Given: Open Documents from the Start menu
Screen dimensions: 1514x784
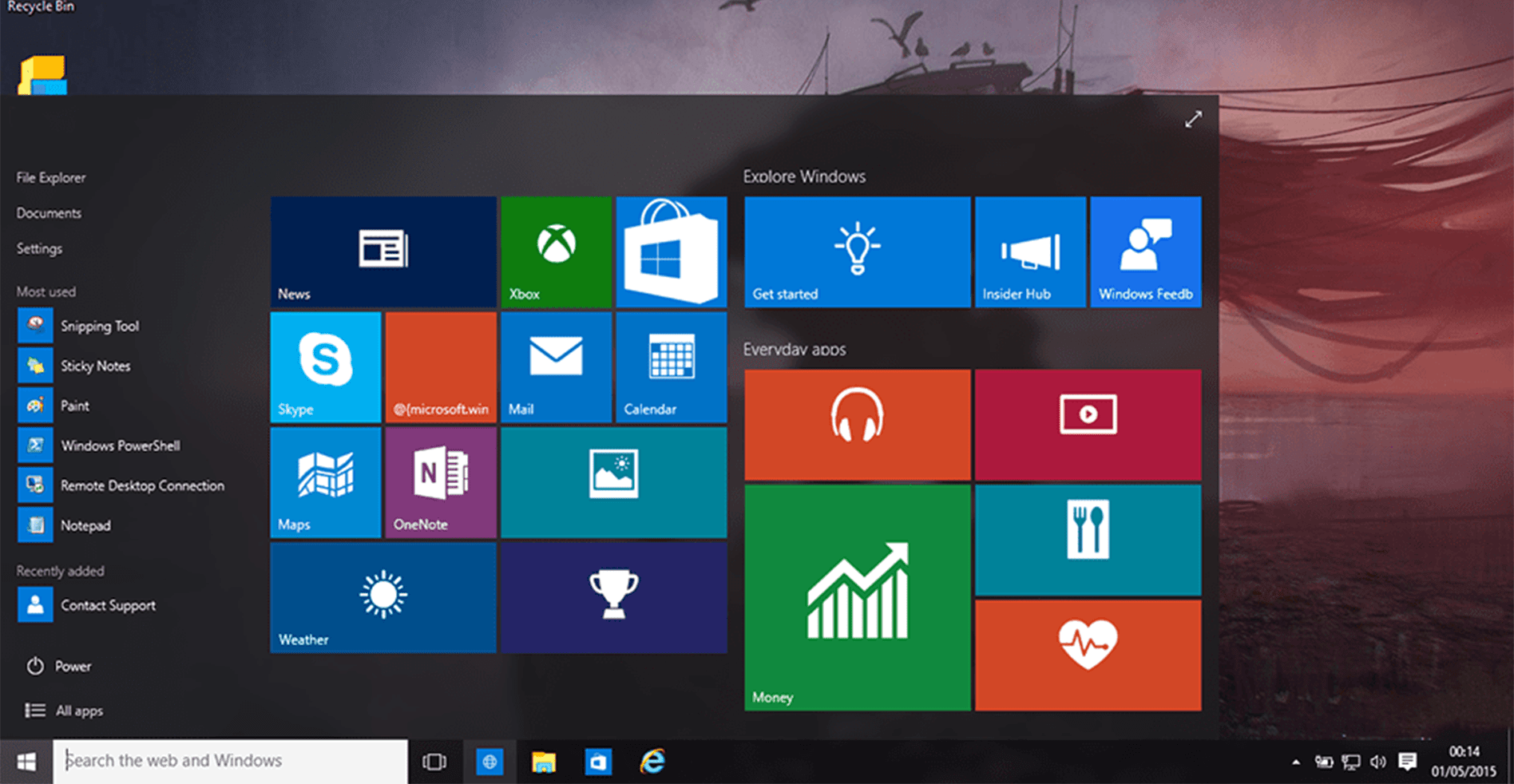Looking at the screenshot, I should 49,213.
